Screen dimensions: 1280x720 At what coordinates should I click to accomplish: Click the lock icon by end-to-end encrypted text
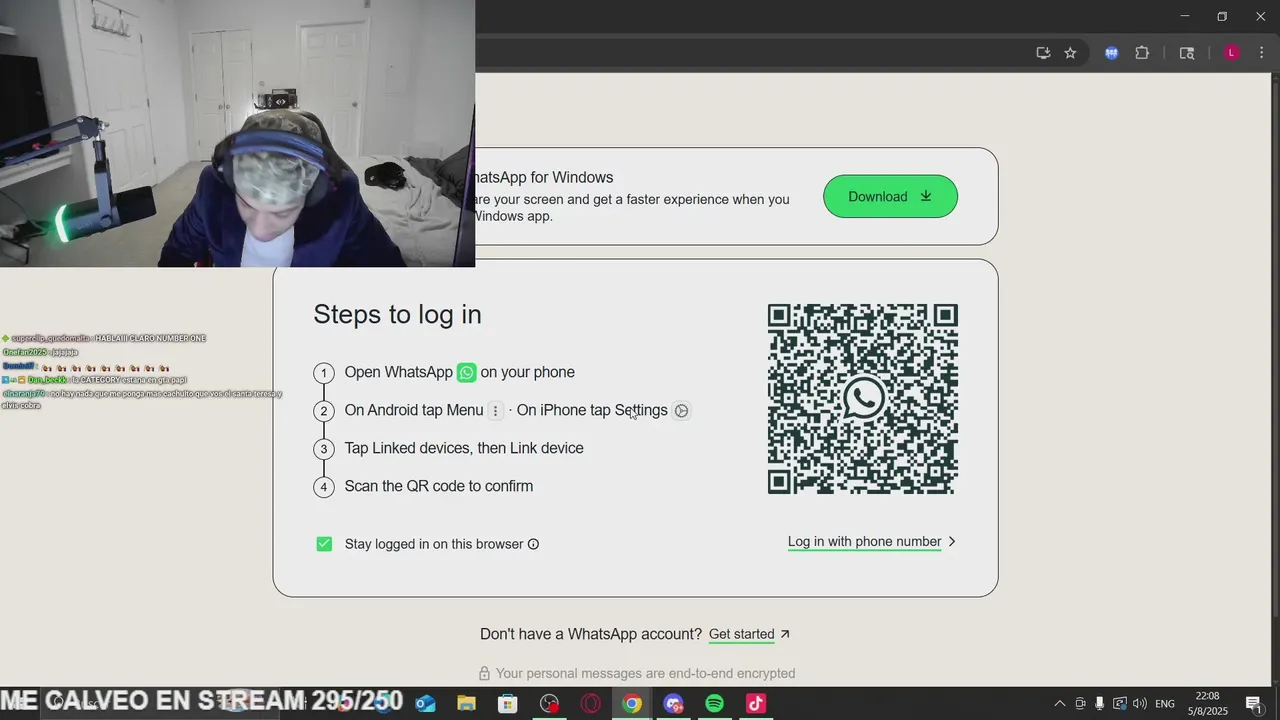tap(484, 674)
